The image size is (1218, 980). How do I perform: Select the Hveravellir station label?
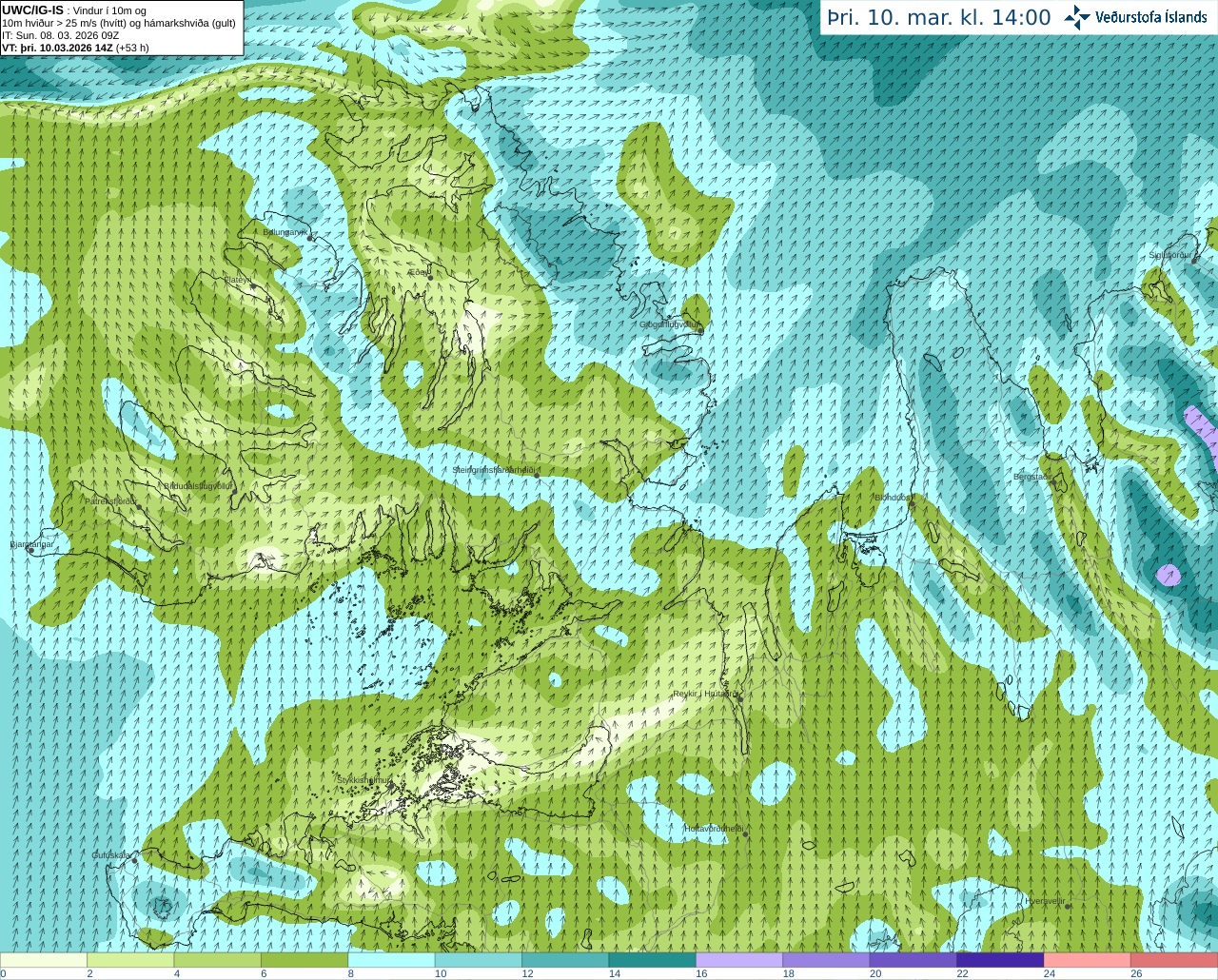(1043, 900)
